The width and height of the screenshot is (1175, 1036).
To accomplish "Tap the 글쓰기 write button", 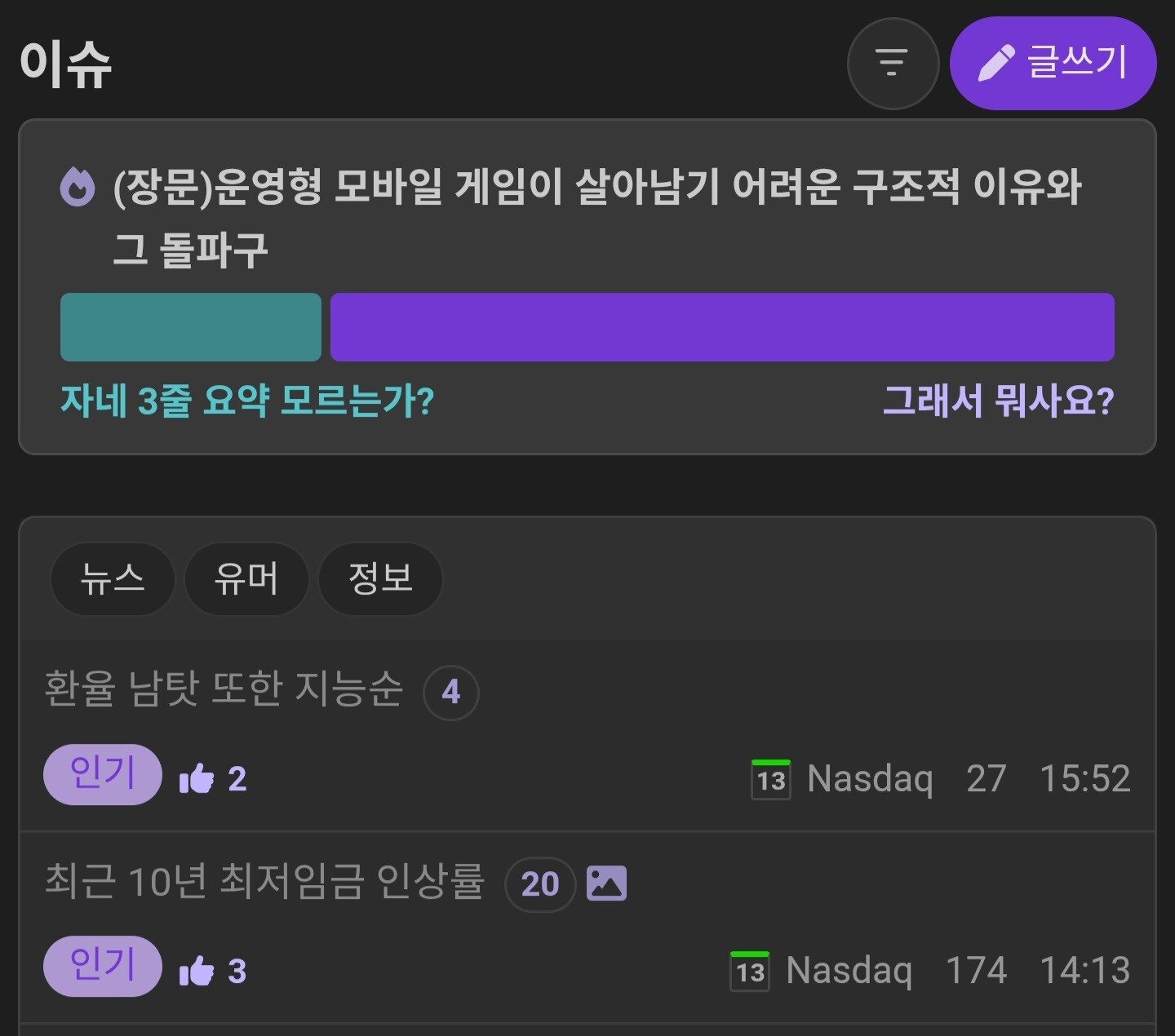I will coord(1053,63).
